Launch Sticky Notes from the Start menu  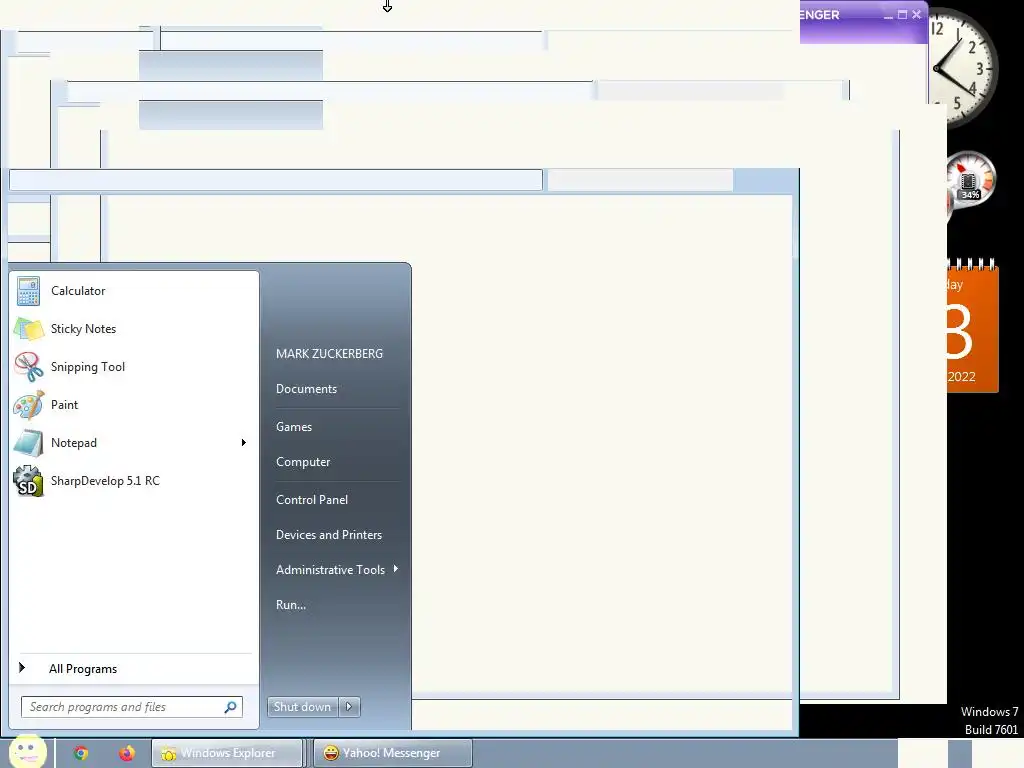pyautogui.click(x=134, y=329)
